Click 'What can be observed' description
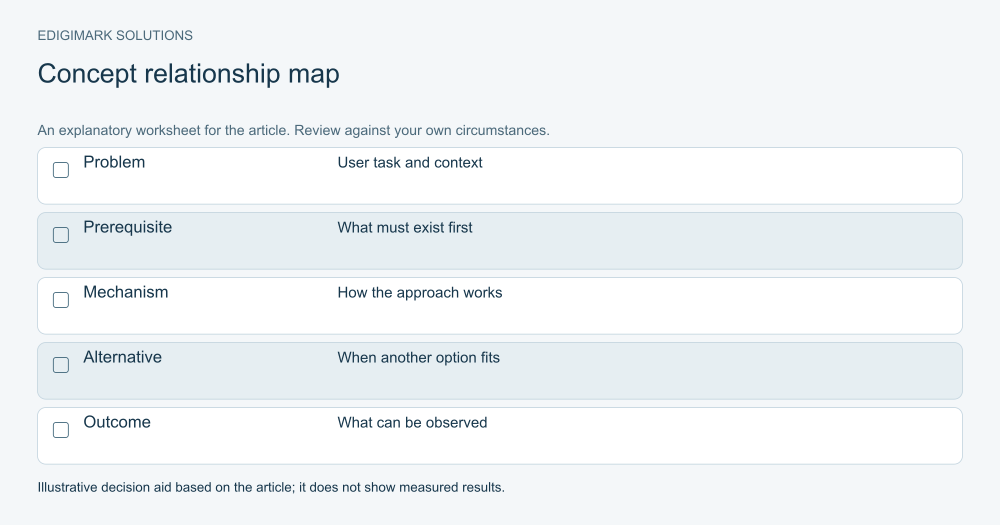The height and width of the screenshot is (525, 1000). 412,423
